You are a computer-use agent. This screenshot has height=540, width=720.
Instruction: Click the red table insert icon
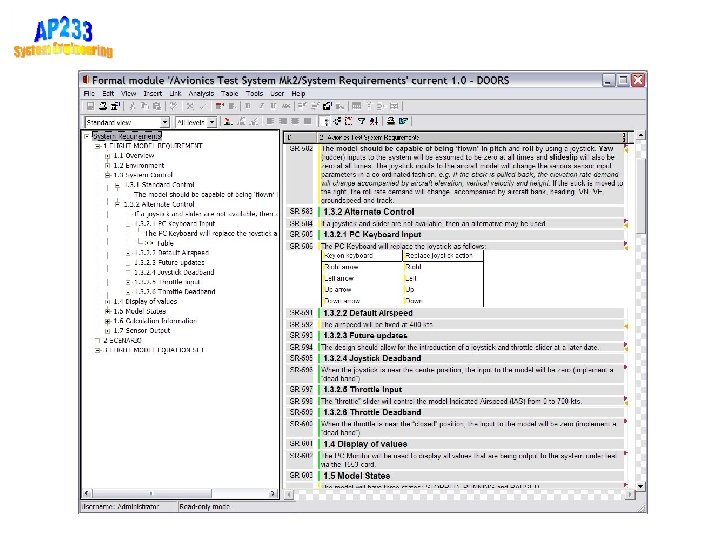(220, 106)
